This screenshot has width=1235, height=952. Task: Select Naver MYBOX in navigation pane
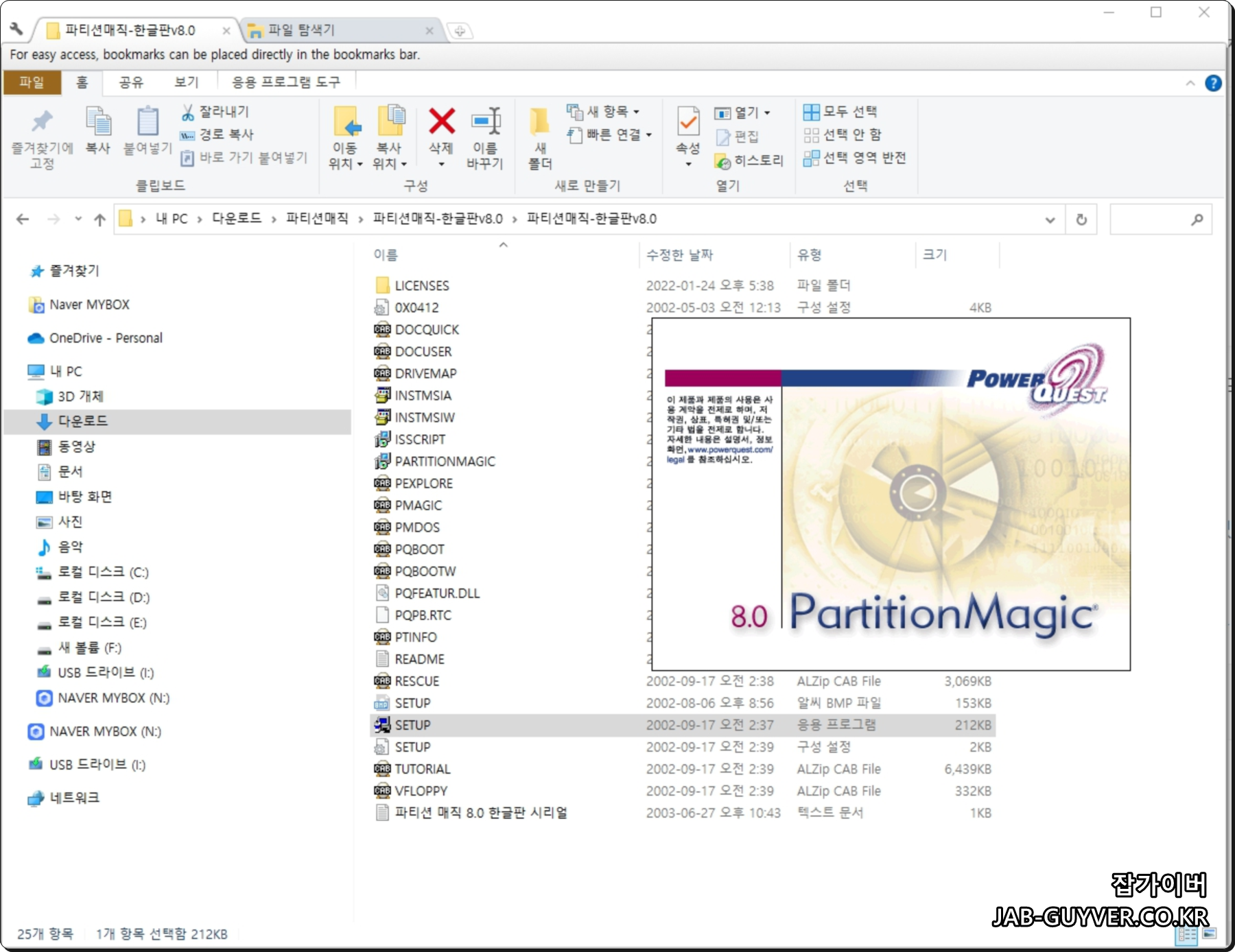80,305
